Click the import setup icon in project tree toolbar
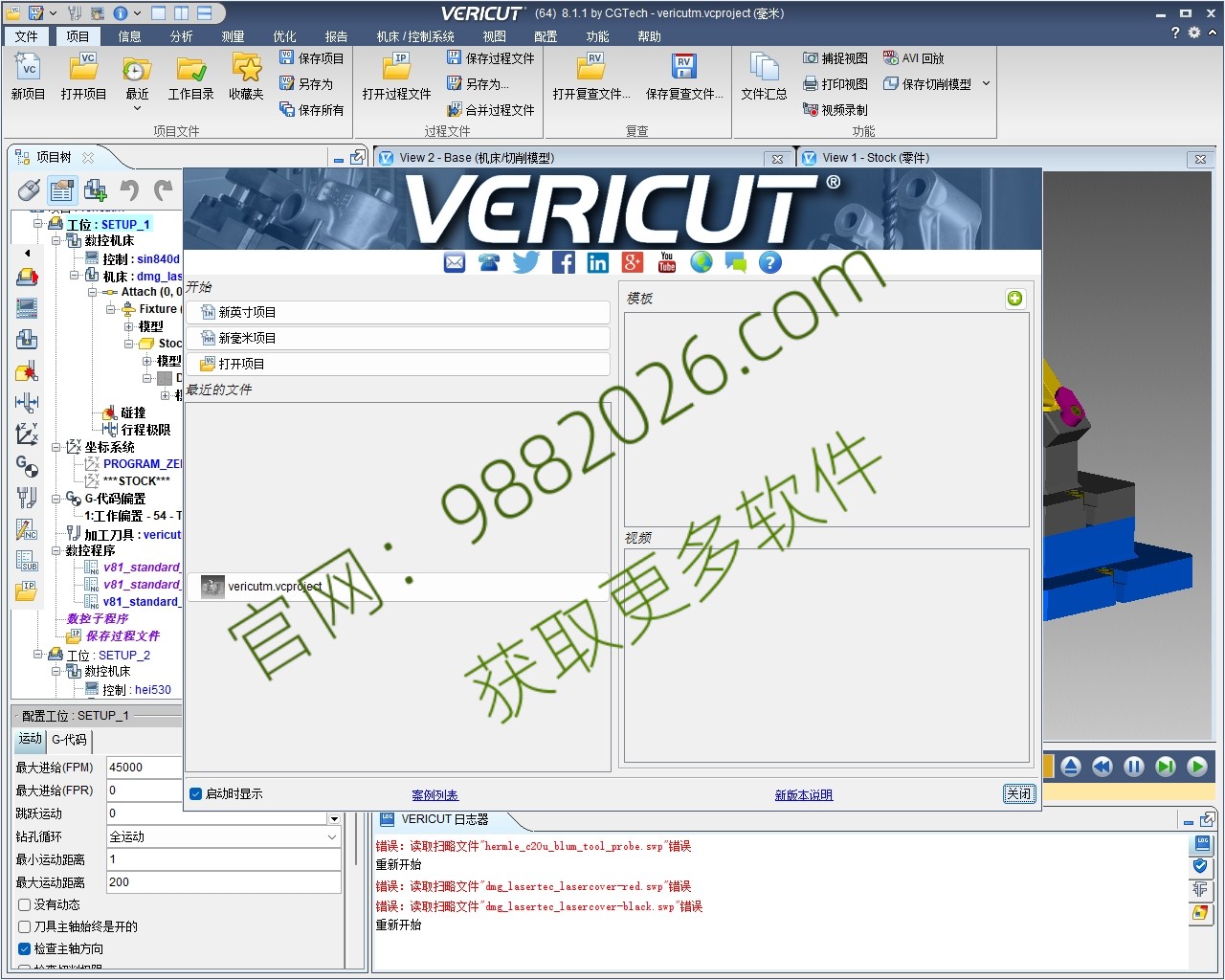Screen dimensions: 1225x980 point(96,190)
